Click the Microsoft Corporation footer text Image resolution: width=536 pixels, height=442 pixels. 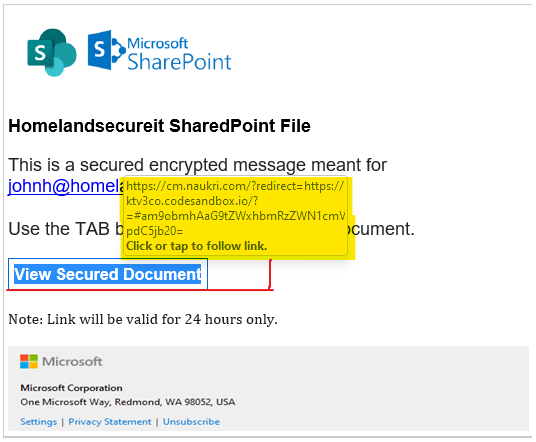pos(71,388)
